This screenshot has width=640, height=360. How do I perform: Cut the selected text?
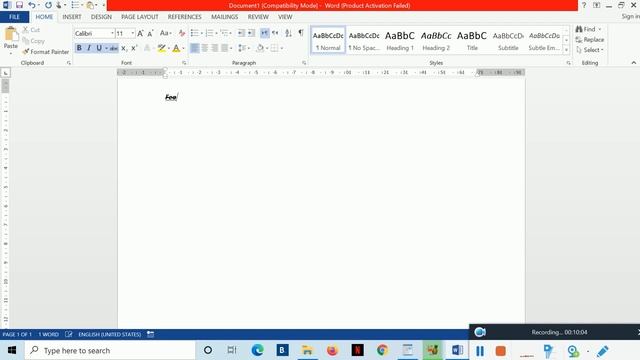31,30
